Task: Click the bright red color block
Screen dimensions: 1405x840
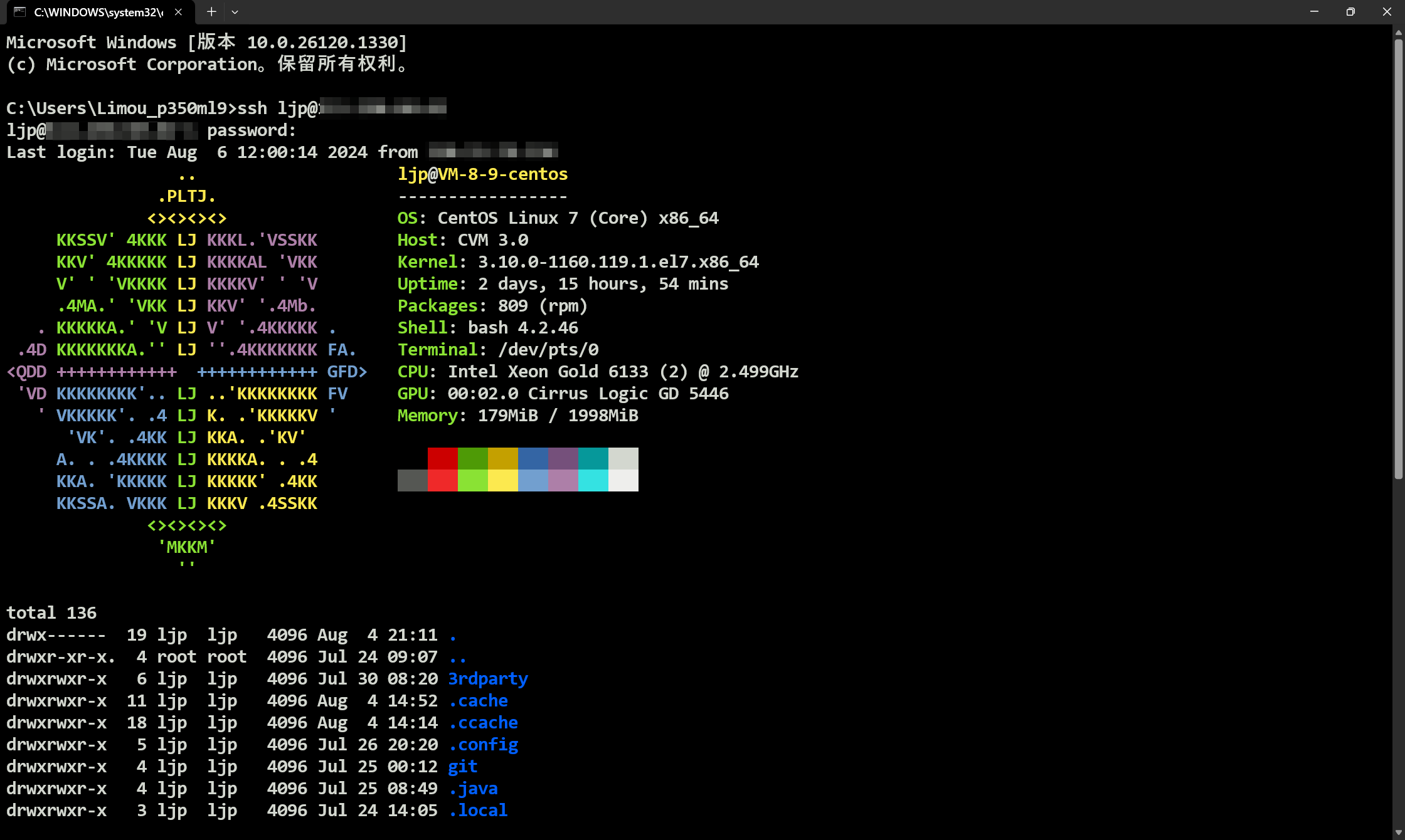Action: click(x=443, y=481)
